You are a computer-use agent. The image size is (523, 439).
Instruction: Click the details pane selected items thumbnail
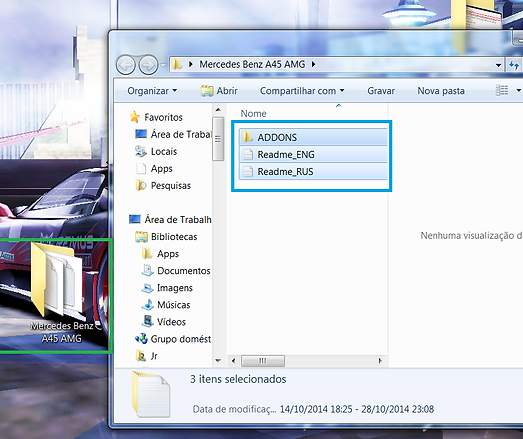tap(151, 394)
